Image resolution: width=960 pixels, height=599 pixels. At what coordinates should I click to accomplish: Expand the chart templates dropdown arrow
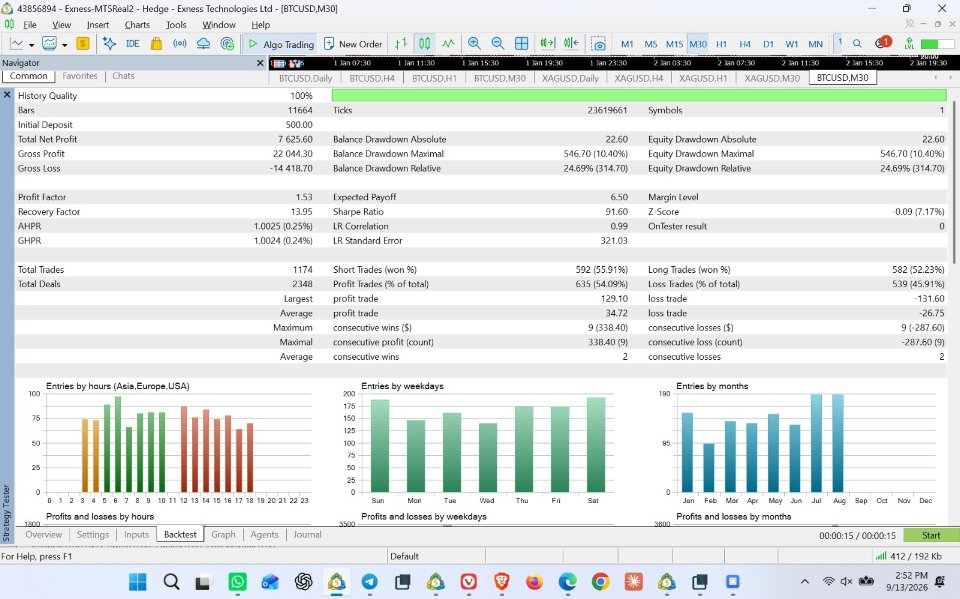point(64,45)
